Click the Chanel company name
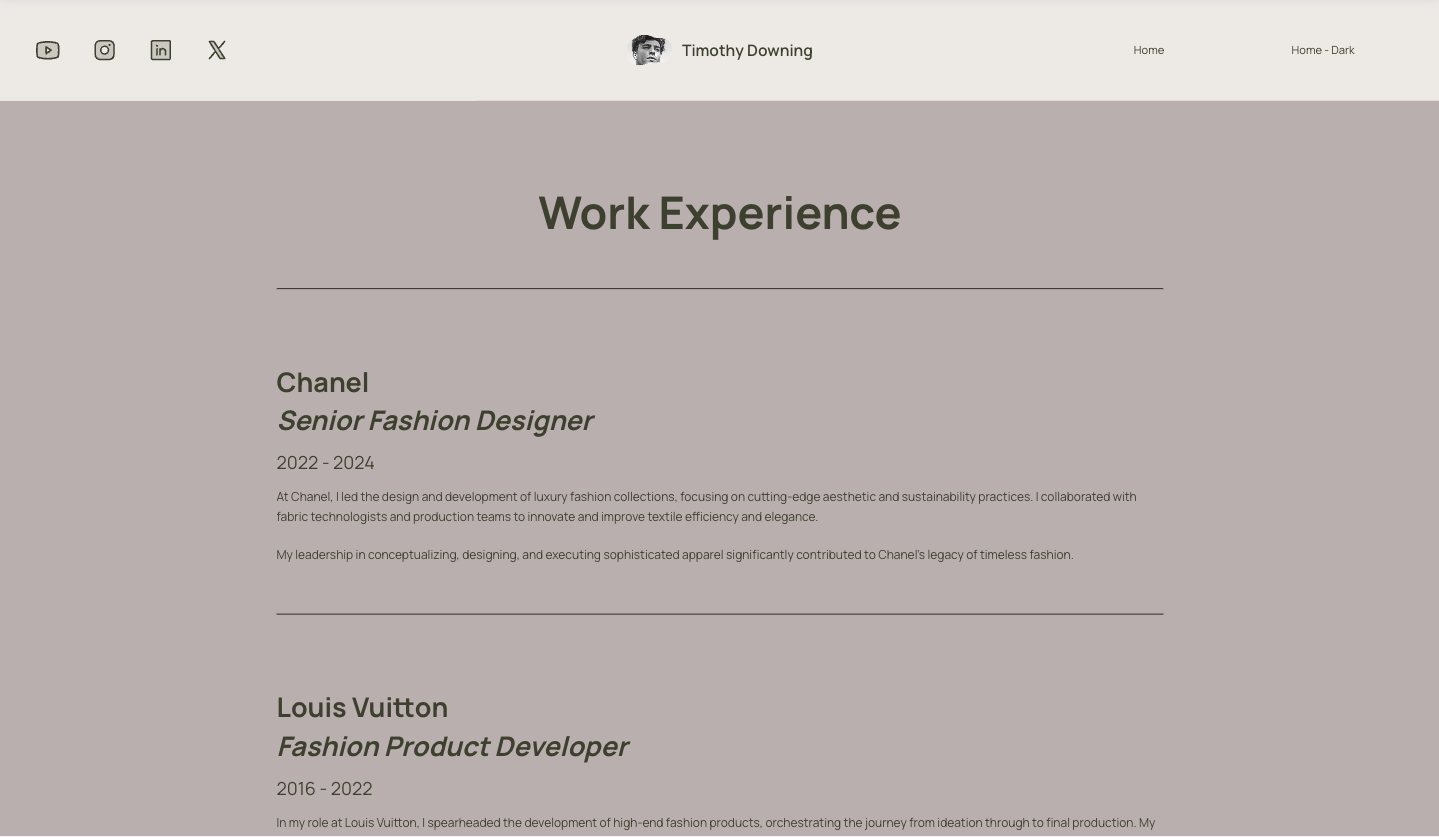1439x837 pixels. tap(322, 383)
